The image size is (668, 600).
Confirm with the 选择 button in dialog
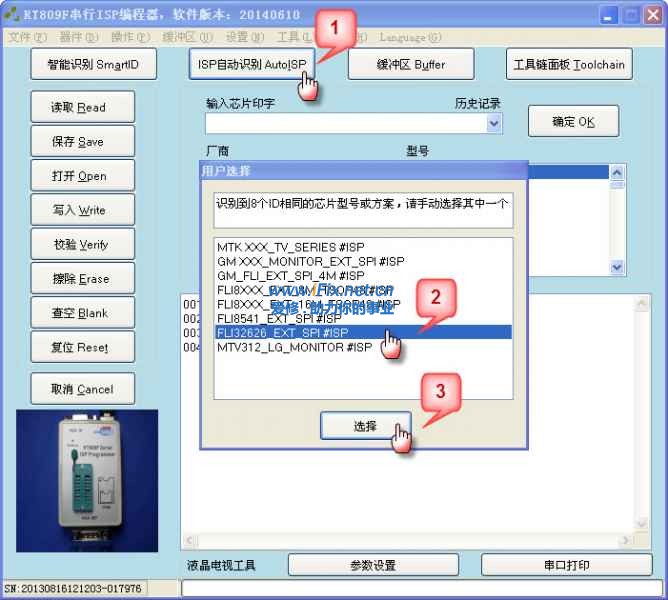pyautogui.click(x=365, y=426)
